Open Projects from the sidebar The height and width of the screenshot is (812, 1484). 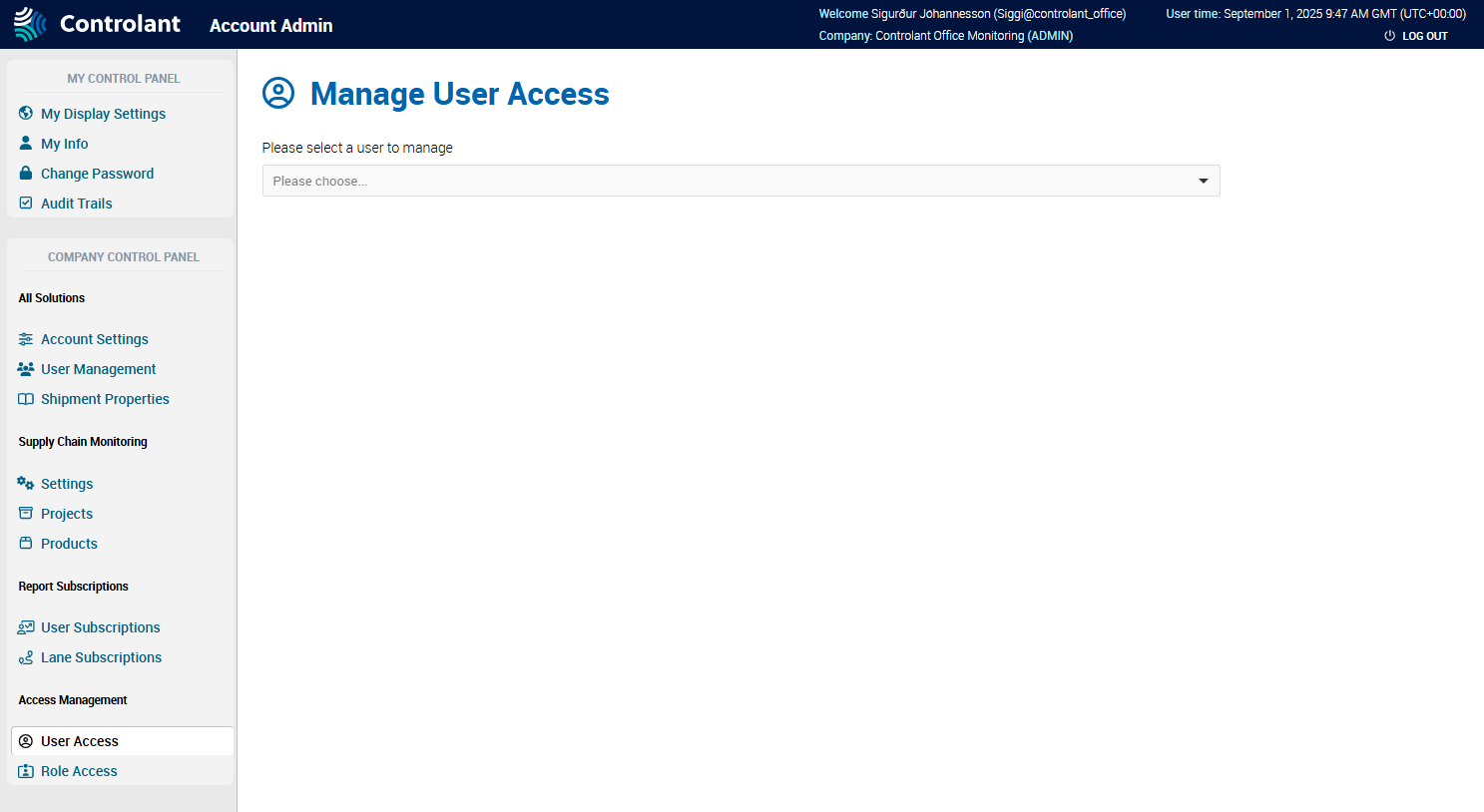pos(66,513)
